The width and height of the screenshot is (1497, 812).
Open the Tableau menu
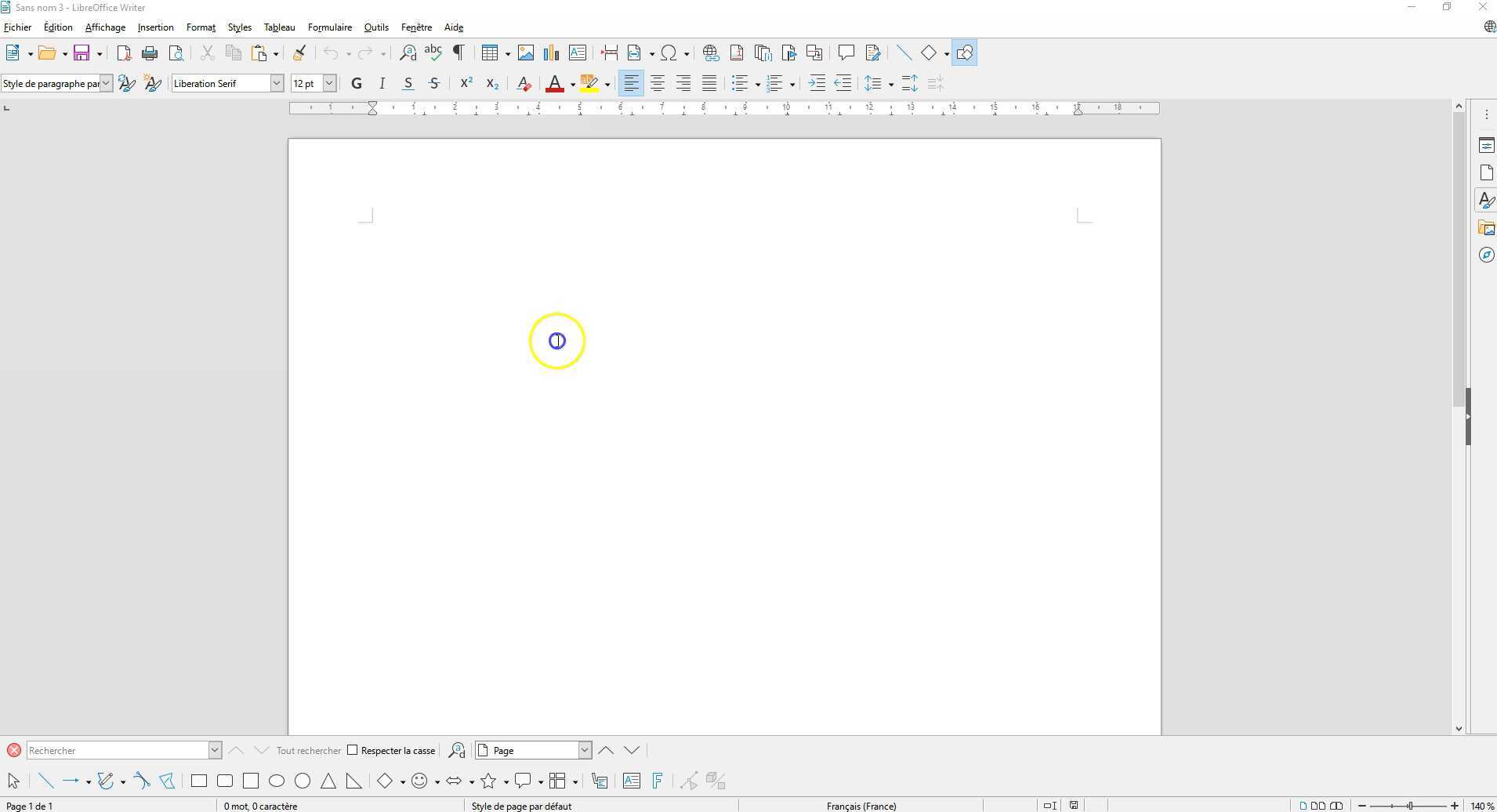pos(279,27)
